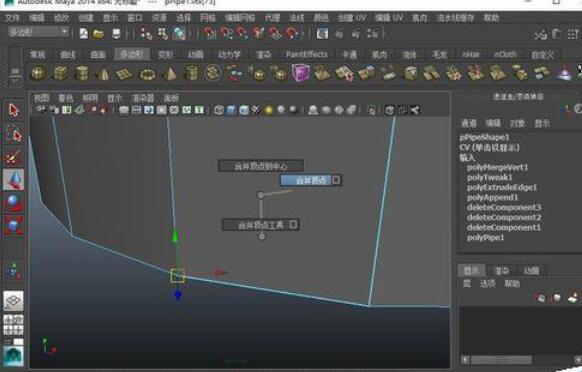Choose highlighted 合并顶点 marking menu item

(x=306, y=180)
